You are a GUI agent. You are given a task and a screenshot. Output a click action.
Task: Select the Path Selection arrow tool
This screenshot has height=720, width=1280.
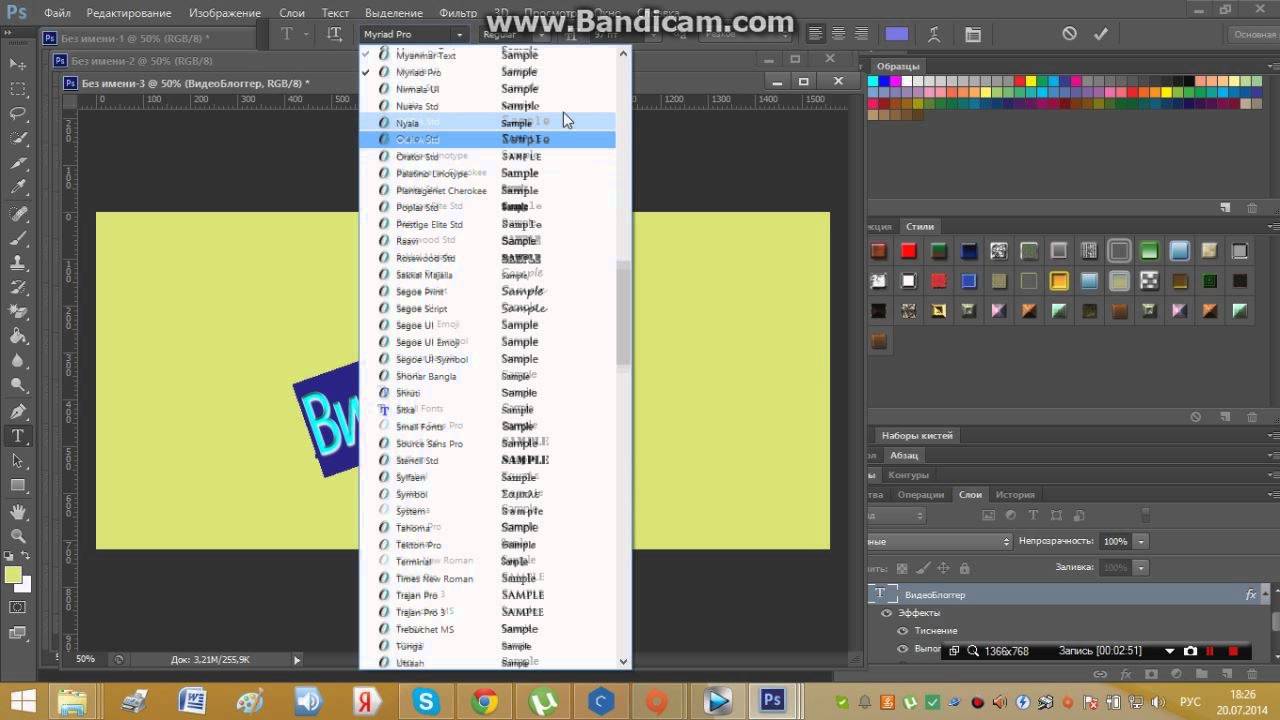click(18, 461)
